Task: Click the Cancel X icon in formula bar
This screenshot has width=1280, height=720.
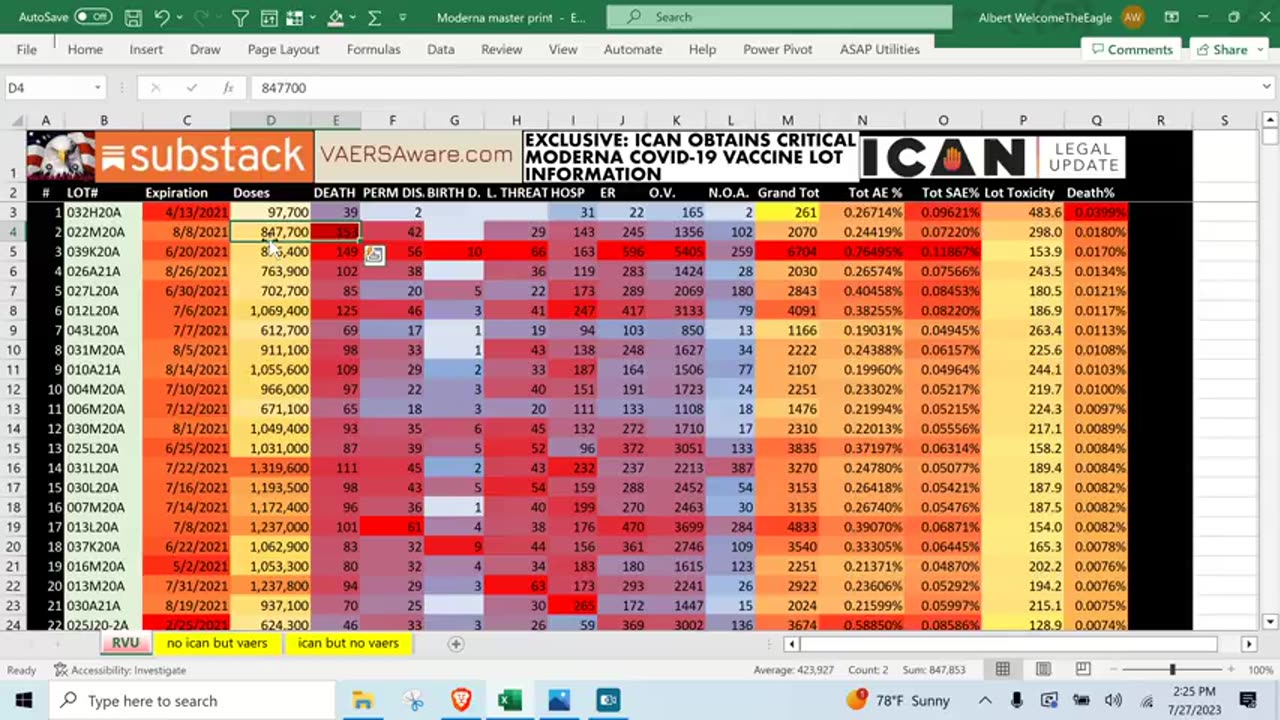Action: pos(155,88)
